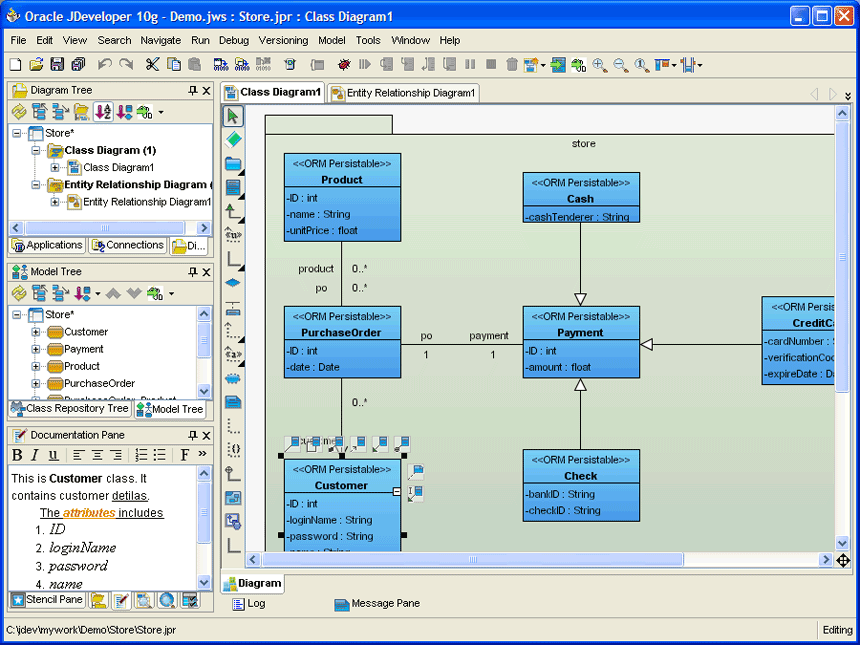Select the eraser tool in diagram palette
Viewport: 860px width, 645px height.
pos(233,139)
